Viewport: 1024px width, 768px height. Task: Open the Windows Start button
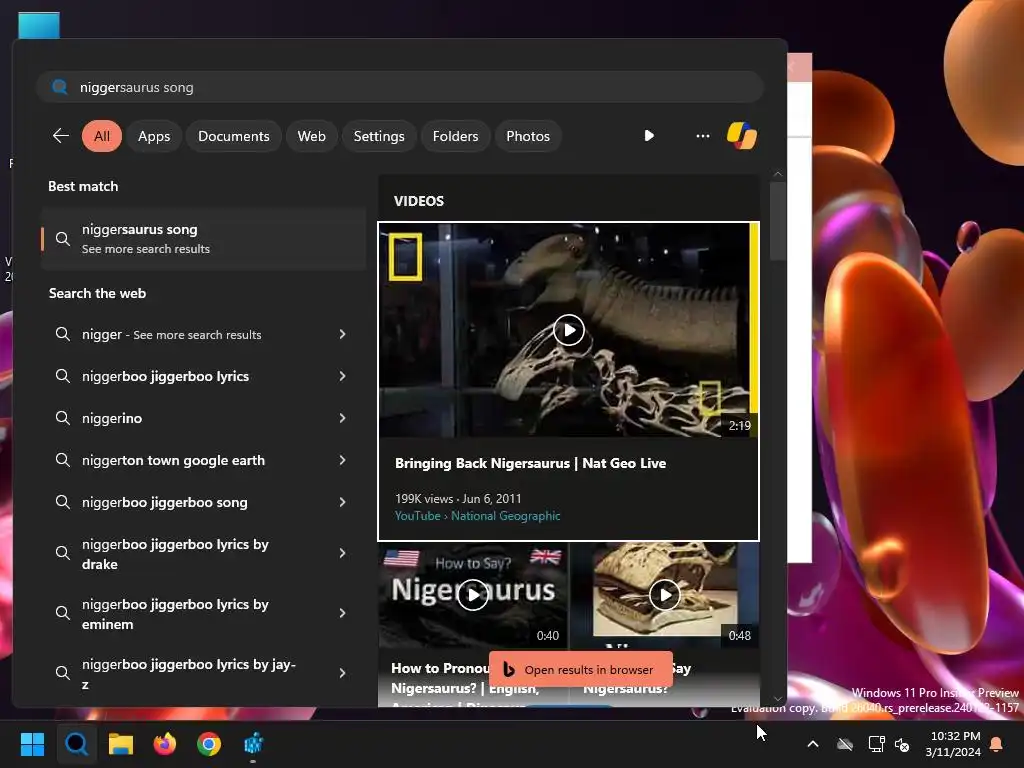coord(32,744)
